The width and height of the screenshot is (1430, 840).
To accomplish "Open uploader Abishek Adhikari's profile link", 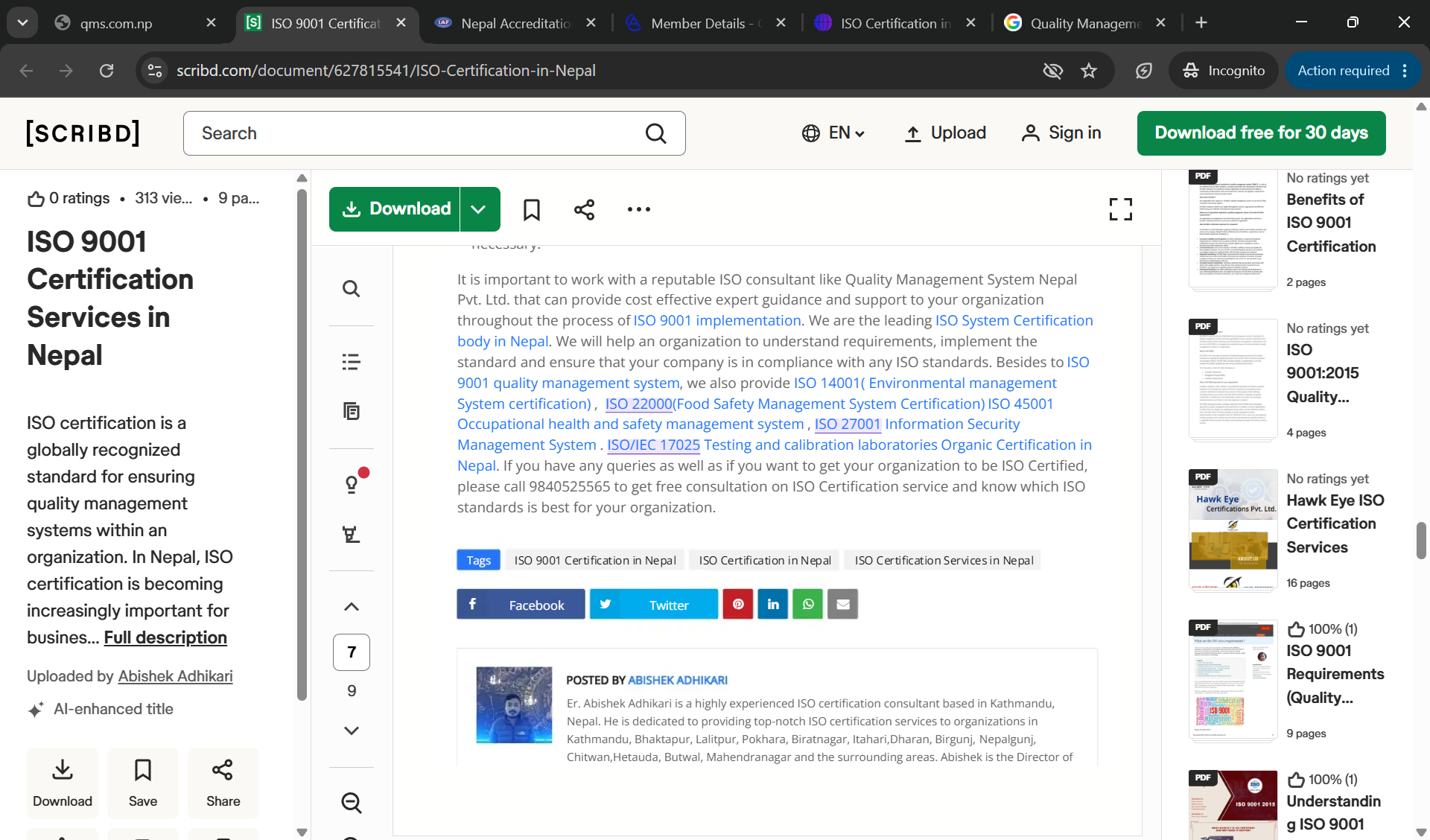I will pyautogui.click(x=176, y=676).
